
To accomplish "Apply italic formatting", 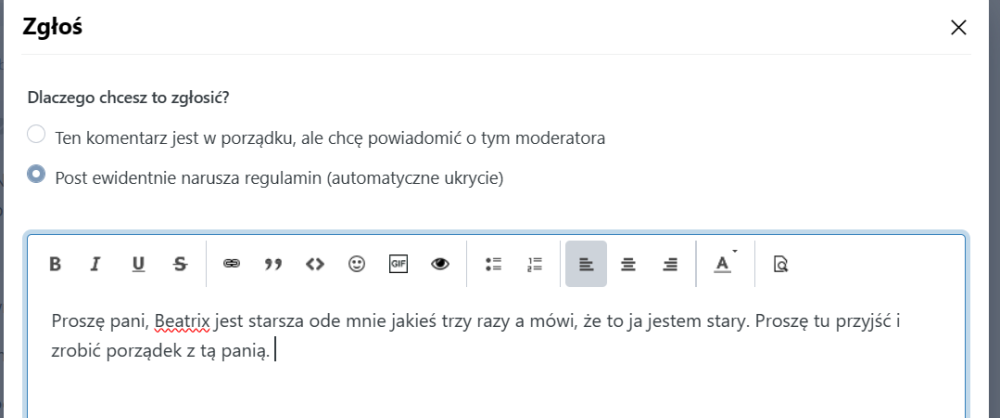I will (96, 264).
